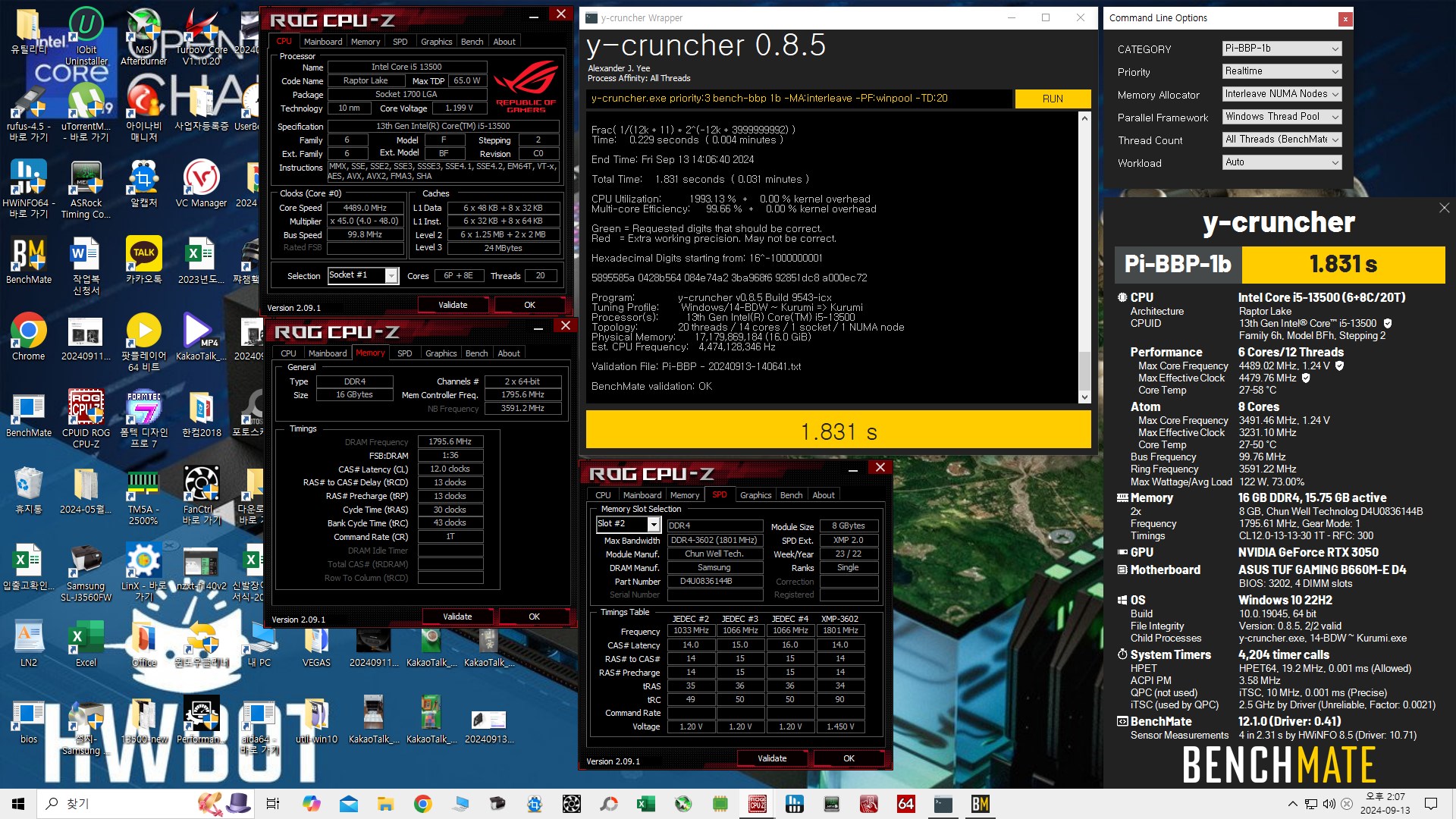Switch to Mainboard tab in processor CPU-Z window

point(323,42)
